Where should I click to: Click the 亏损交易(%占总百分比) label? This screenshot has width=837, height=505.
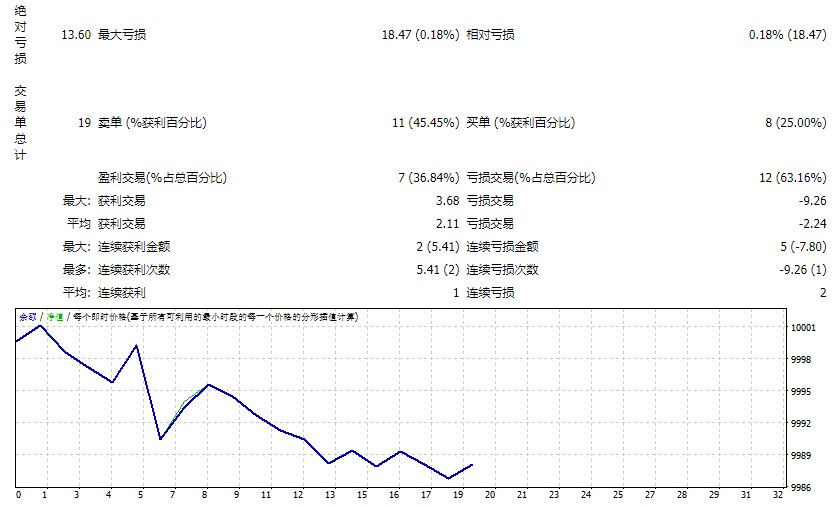[531, 178]
